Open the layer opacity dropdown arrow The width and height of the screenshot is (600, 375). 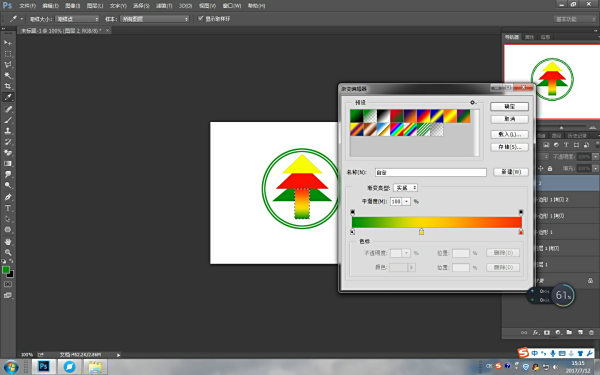[595, 157]
